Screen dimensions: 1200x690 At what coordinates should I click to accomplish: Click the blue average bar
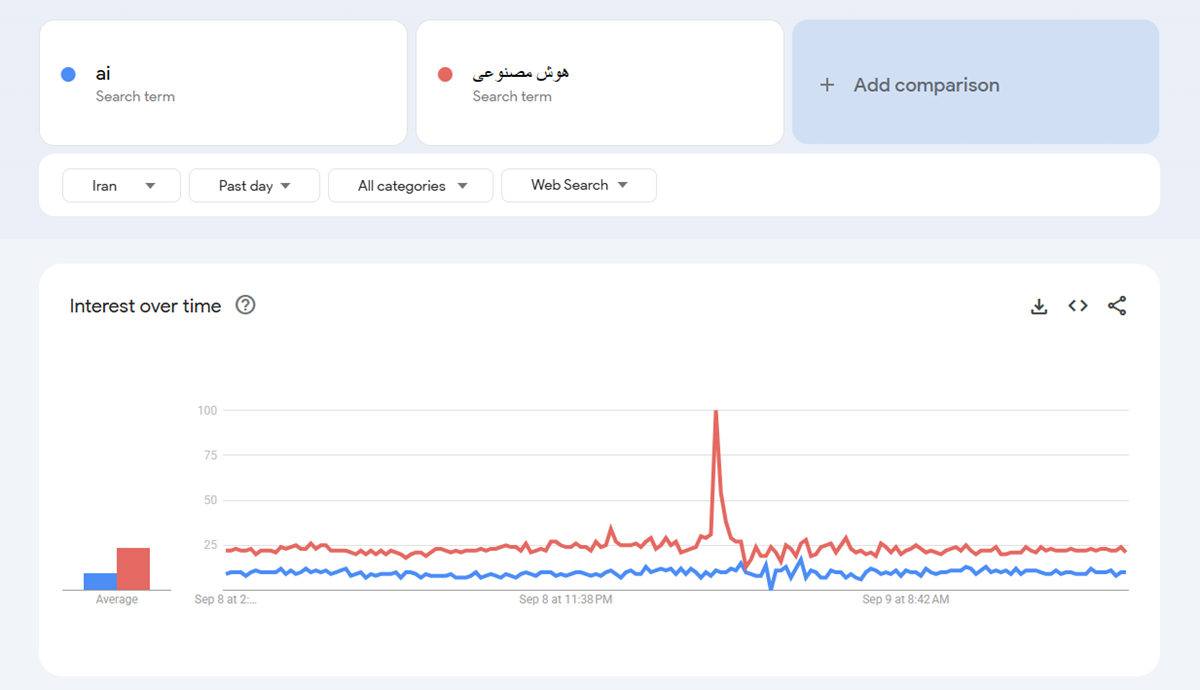(x=100, y=581)
